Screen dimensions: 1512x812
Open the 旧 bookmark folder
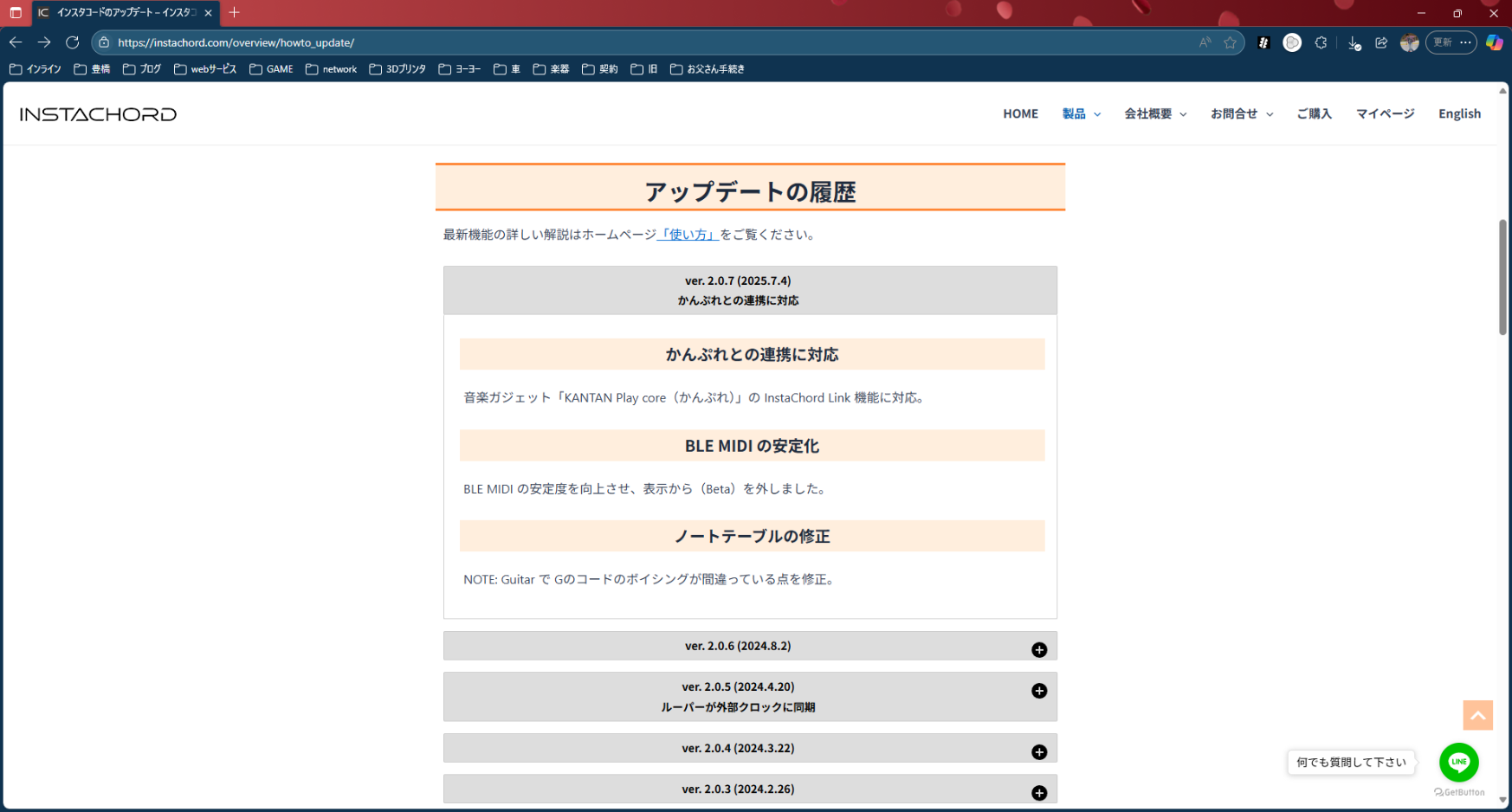(644, 69)
